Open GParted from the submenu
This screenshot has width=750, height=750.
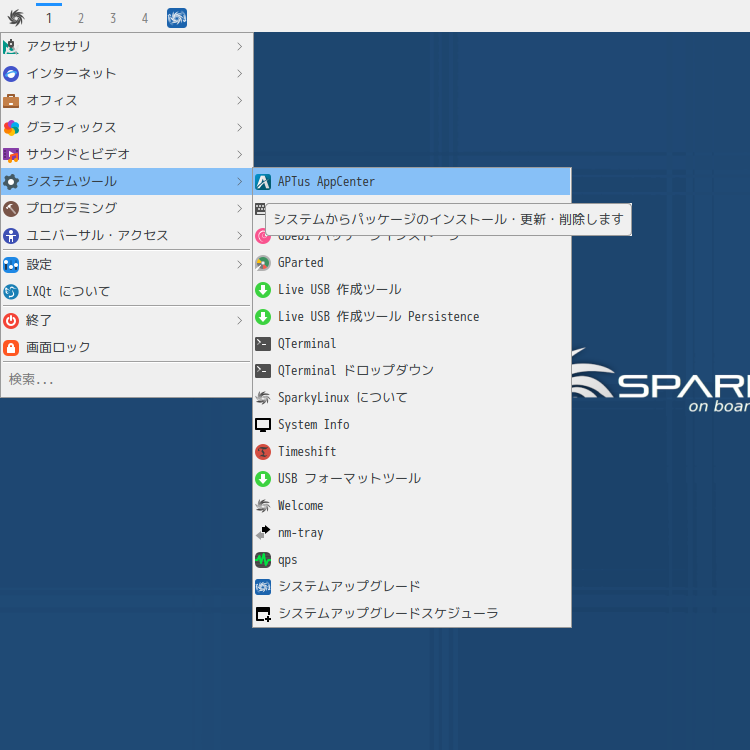click(411, 263)
